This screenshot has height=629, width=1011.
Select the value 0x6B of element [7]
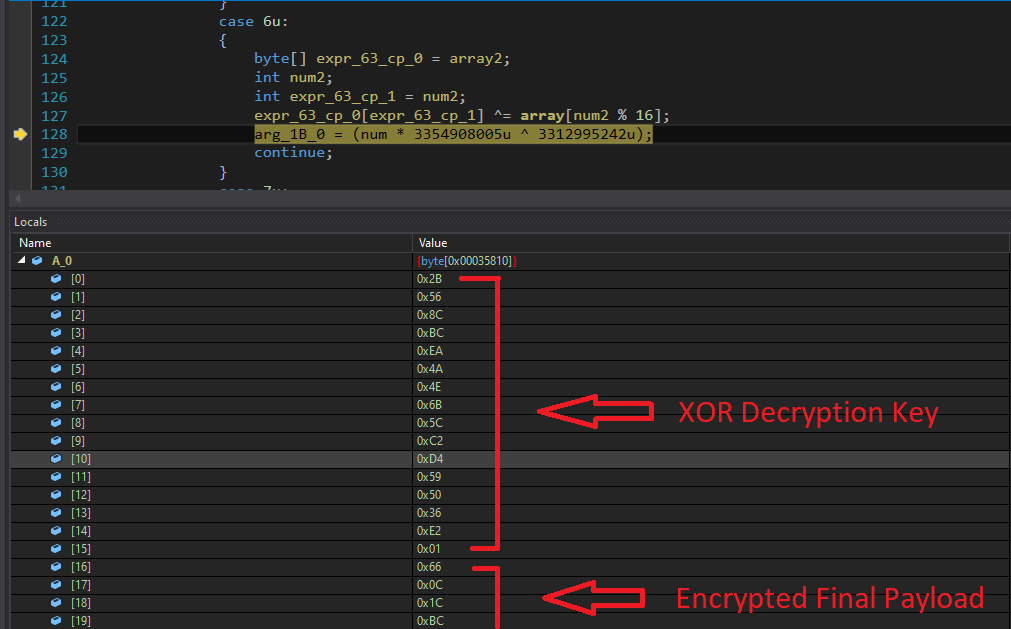coord(430,405)
